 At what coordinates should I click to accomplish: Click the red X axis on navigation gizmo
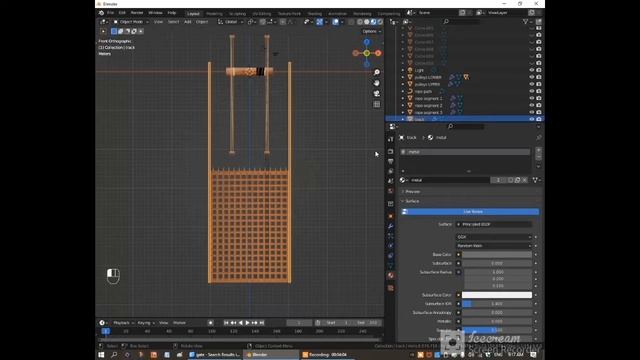tap(378, 53)
